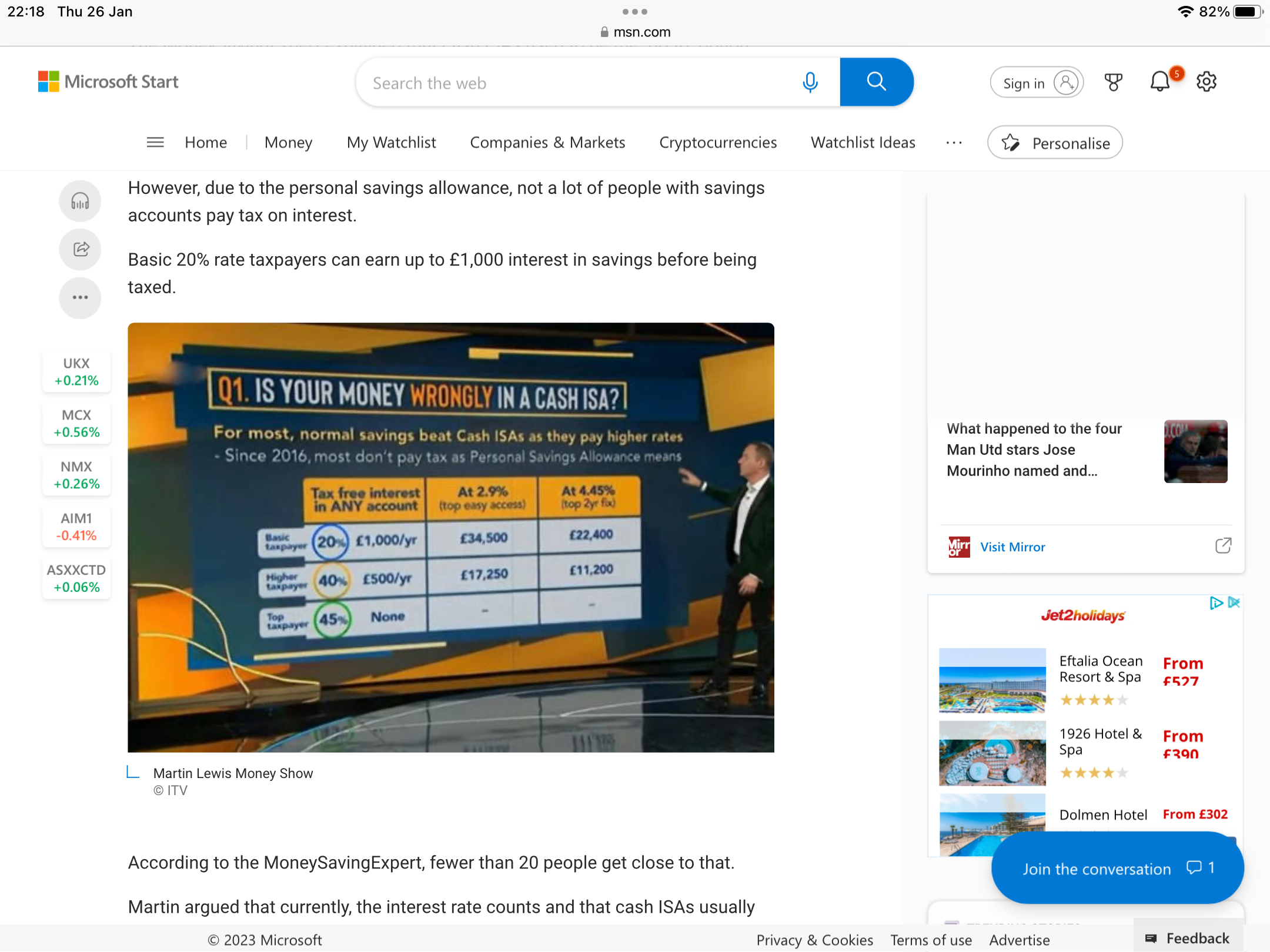Viewport: 1270px width, 952px height.
Task: Click Join the conversation button
Action: click(x=1117, y=868)
